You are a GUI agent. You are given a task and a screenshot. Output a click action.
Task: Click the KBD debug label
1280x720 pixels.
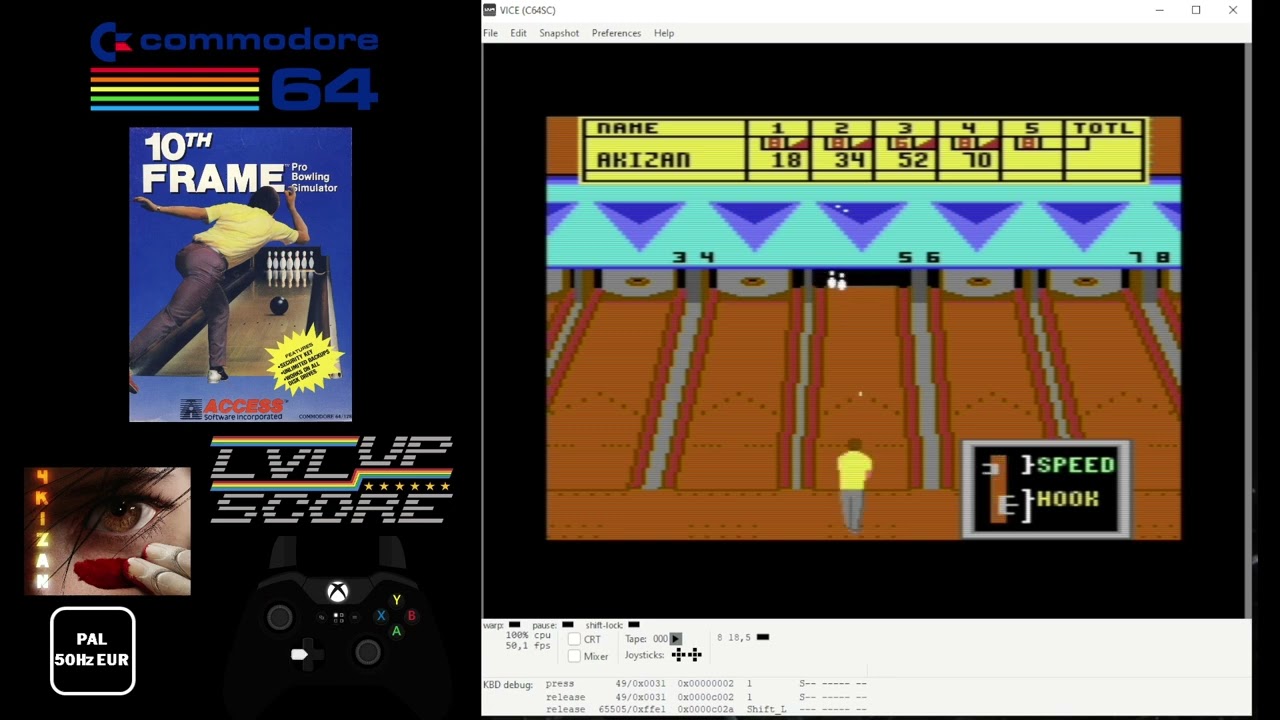point(508,685)
